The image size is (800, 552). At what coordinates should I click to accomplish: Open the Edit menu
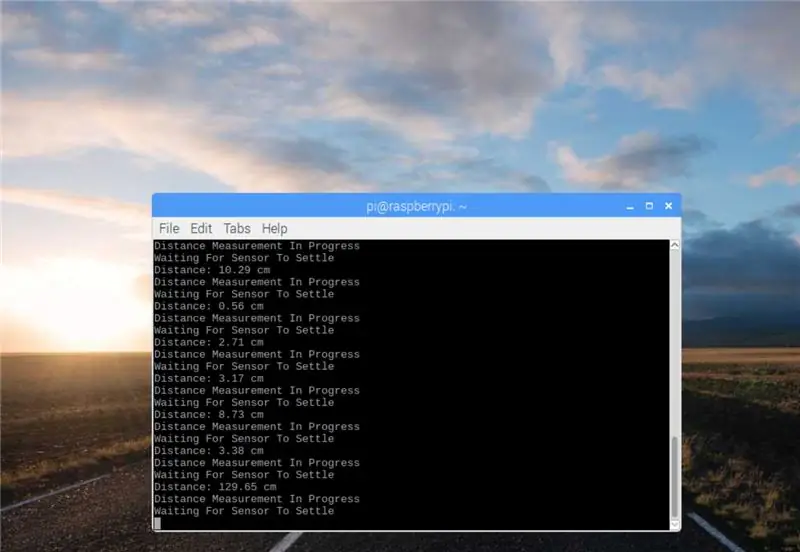(x=201, y=229)
